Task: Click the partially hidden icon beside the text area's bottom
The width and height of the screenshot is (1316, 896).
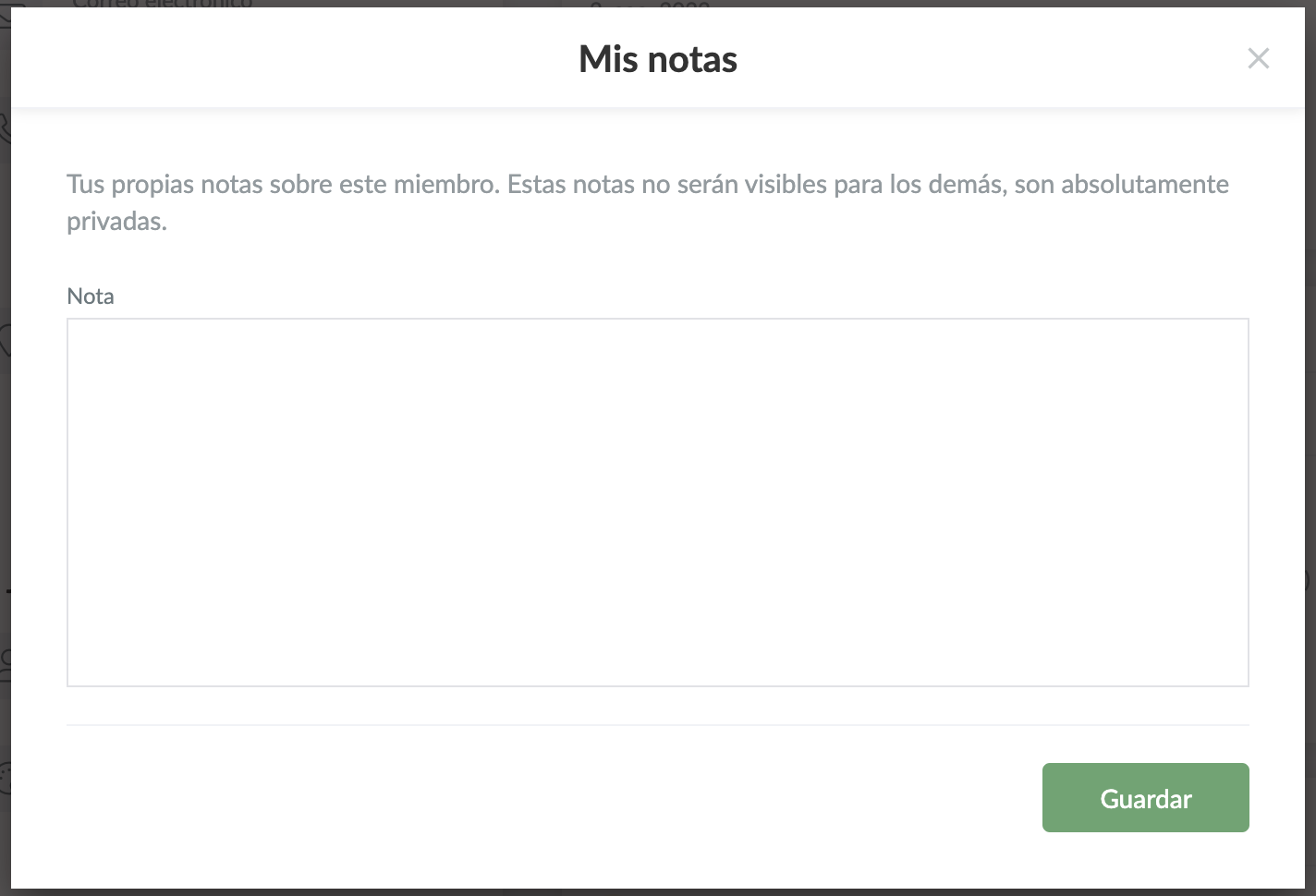Action: pyautogui.click(x=5, y=660)
